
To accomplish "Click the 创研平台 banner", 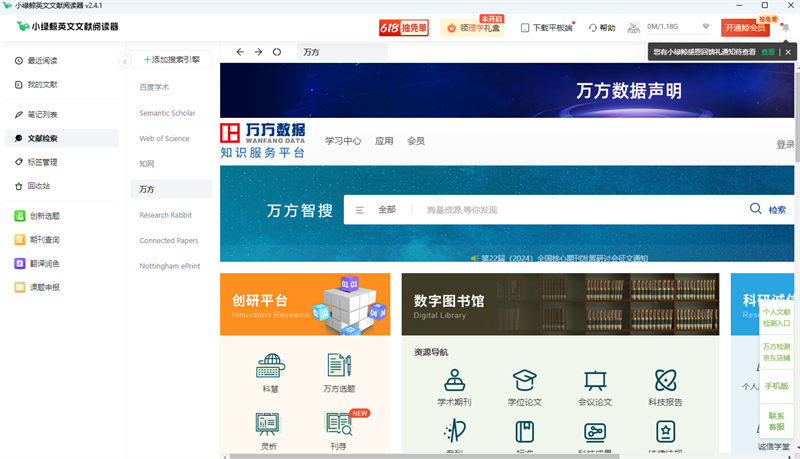I will (x=305, y=304).
